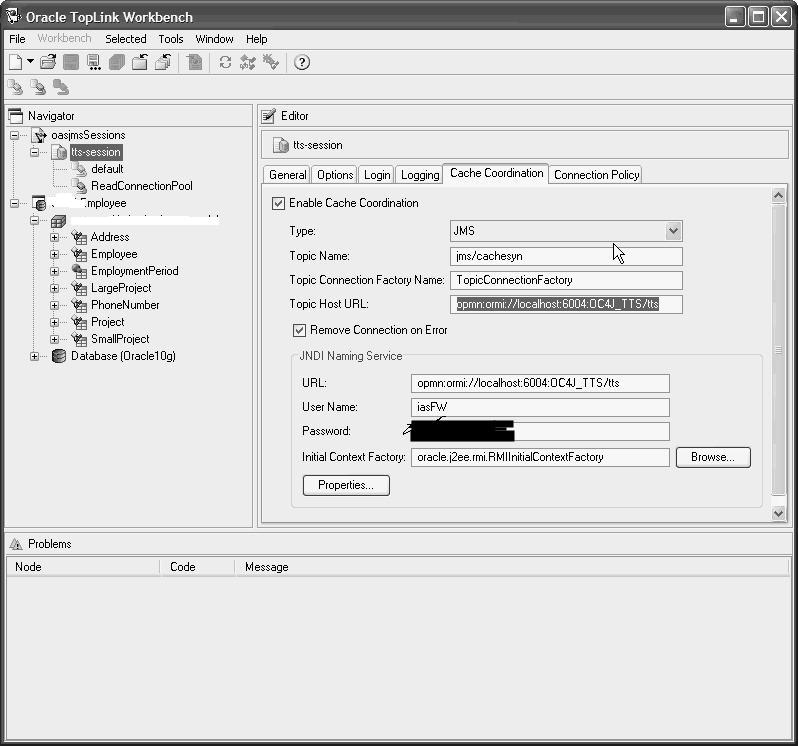Screen dimensions: 798x746
Task: Expand the PhoneNumber node
Action: (x=54, y=305)
